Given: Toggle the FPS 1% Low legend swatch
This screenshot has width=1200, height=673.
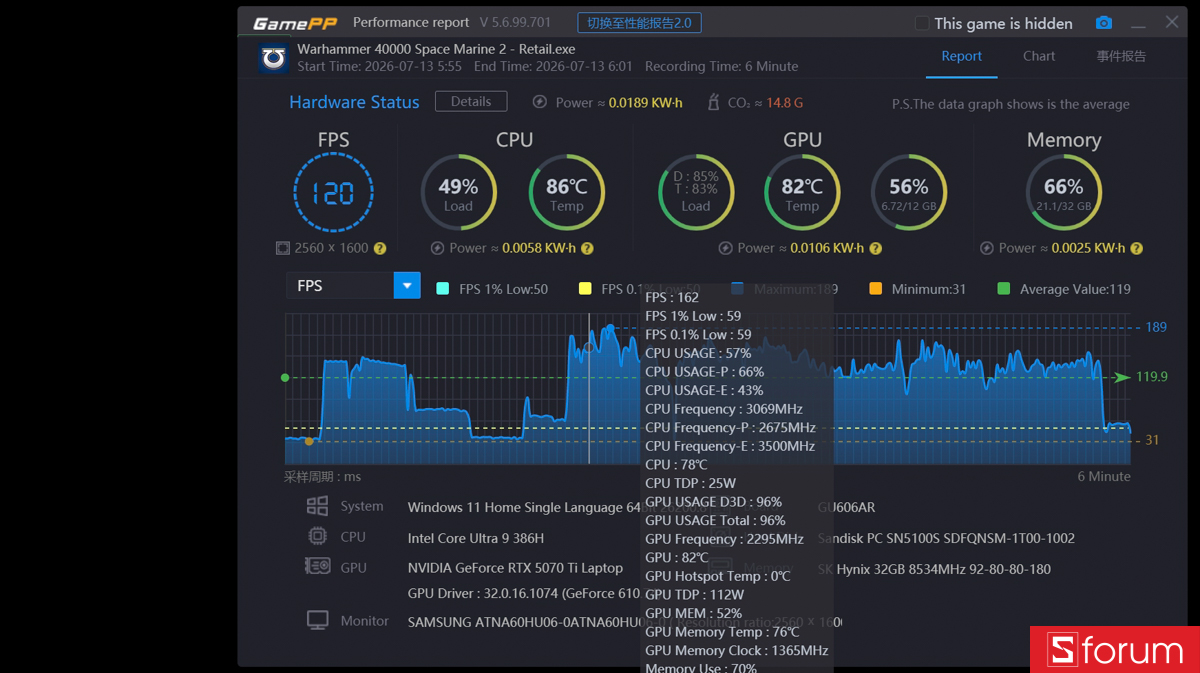Looking at the screenshot, I should pyautogui.click(x=443, y=289).
